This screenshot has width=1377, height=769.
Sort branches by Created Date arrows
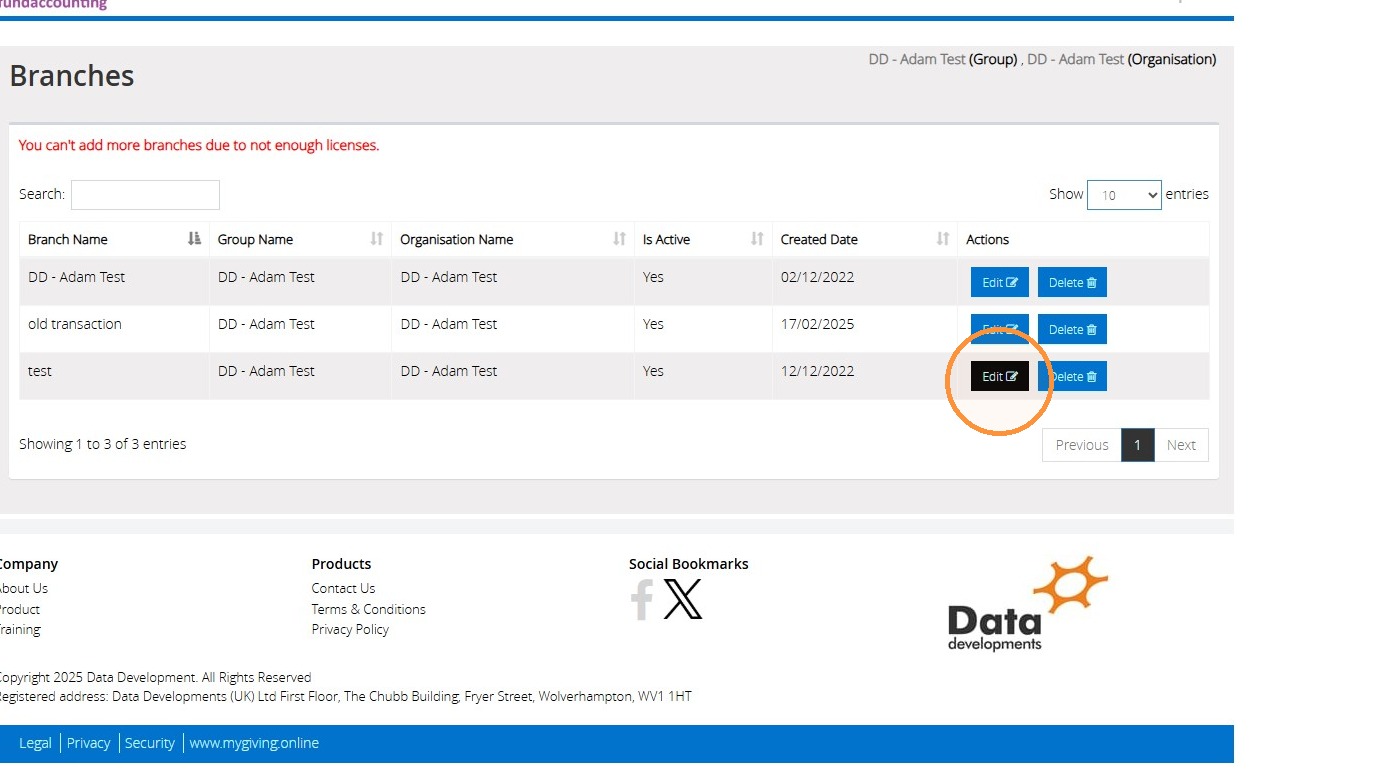point(943,239)
